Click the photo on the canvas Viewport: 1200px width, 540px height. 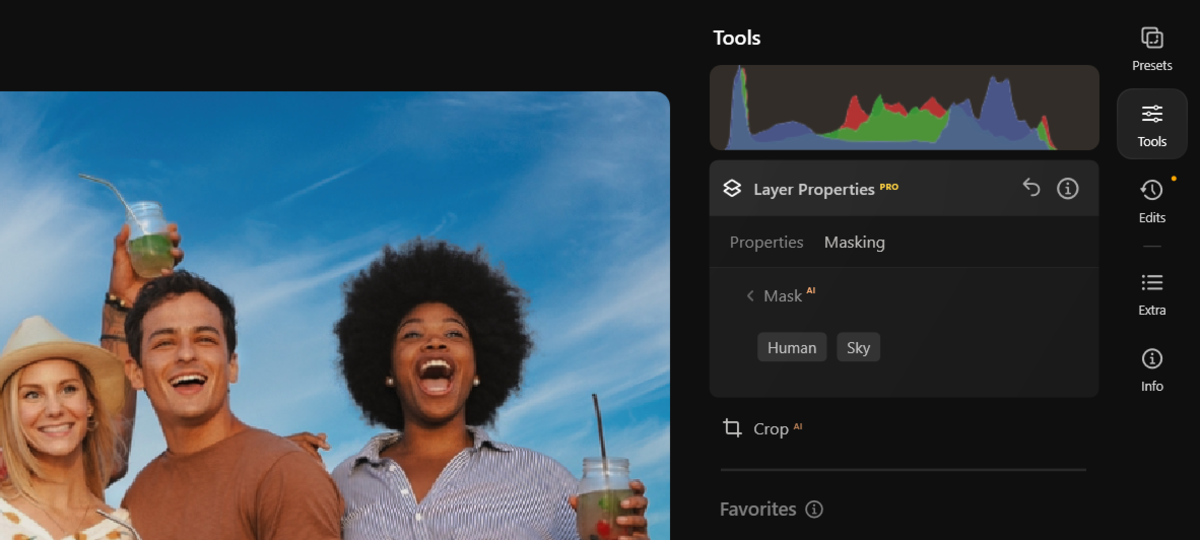[x=334, y=316]
